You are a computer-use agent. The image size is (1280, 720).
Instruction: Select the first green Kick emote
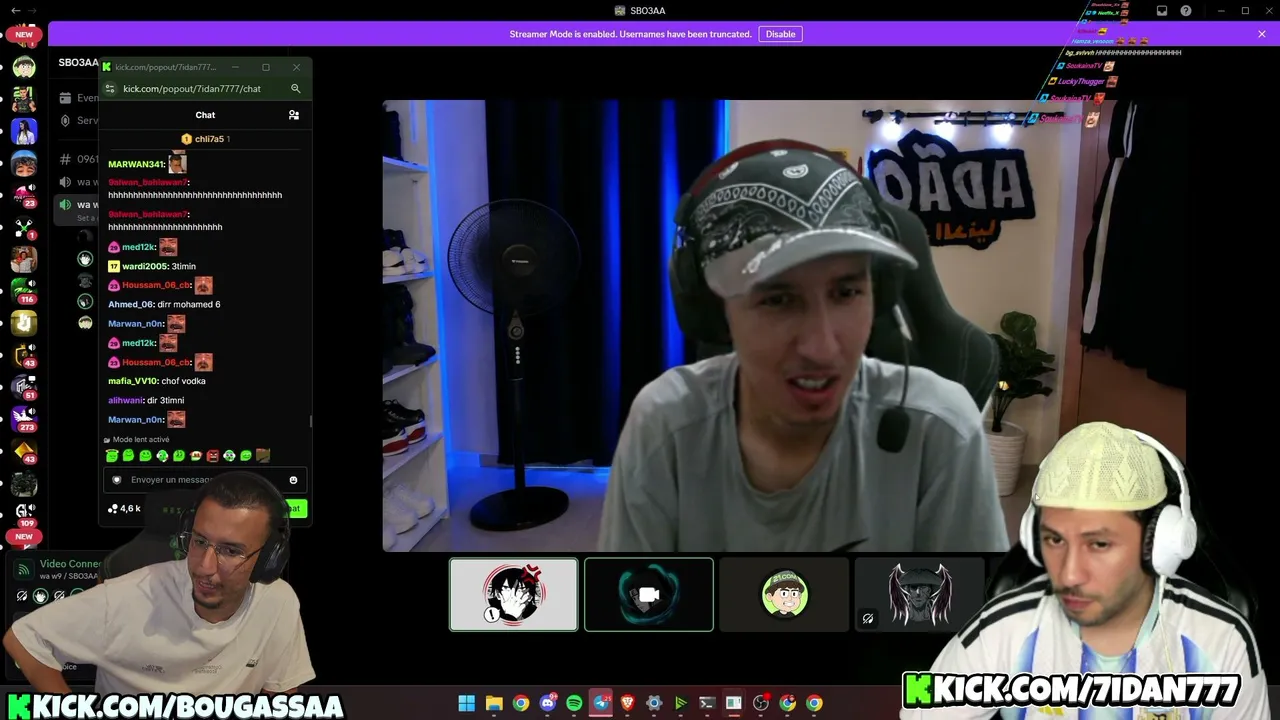[112, 456]
